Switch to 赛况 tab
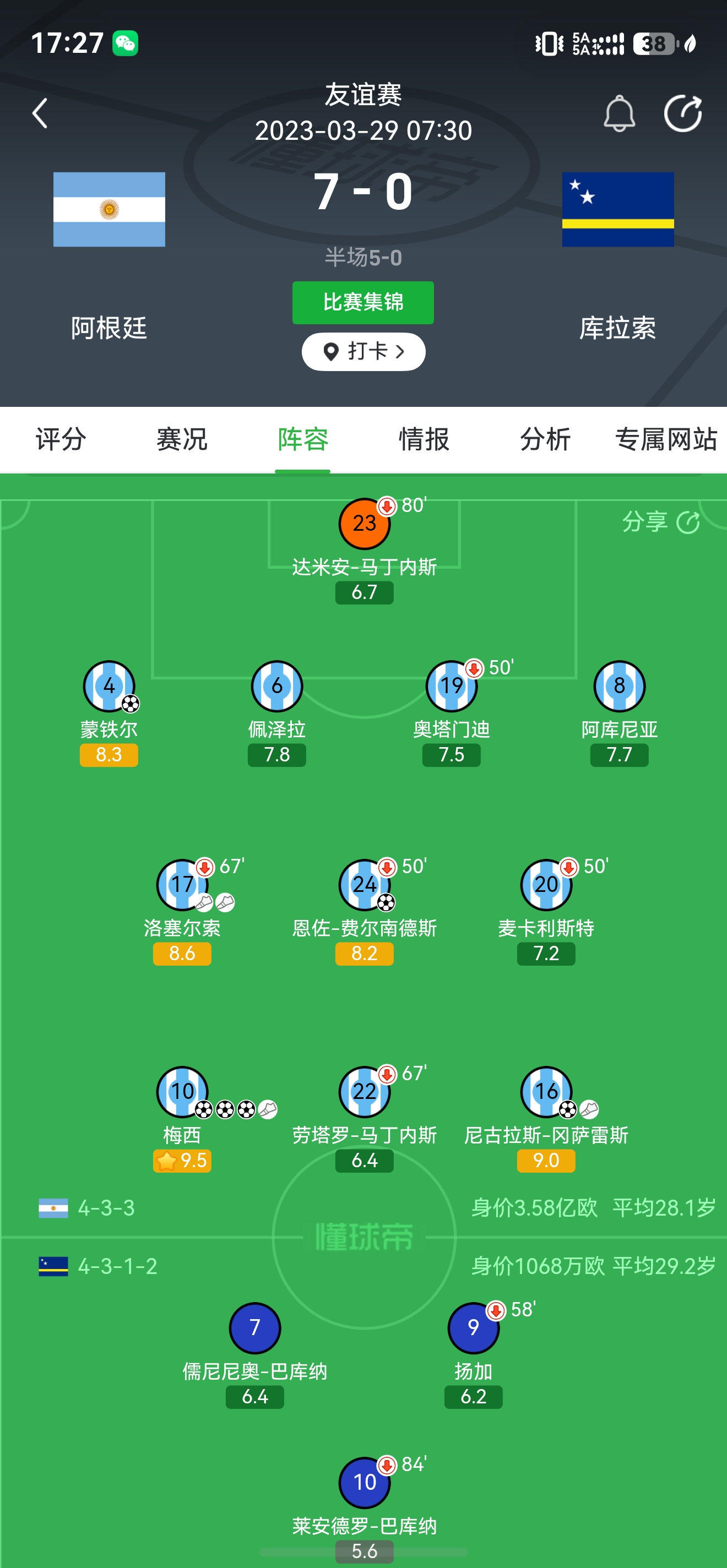 (182, 439)
